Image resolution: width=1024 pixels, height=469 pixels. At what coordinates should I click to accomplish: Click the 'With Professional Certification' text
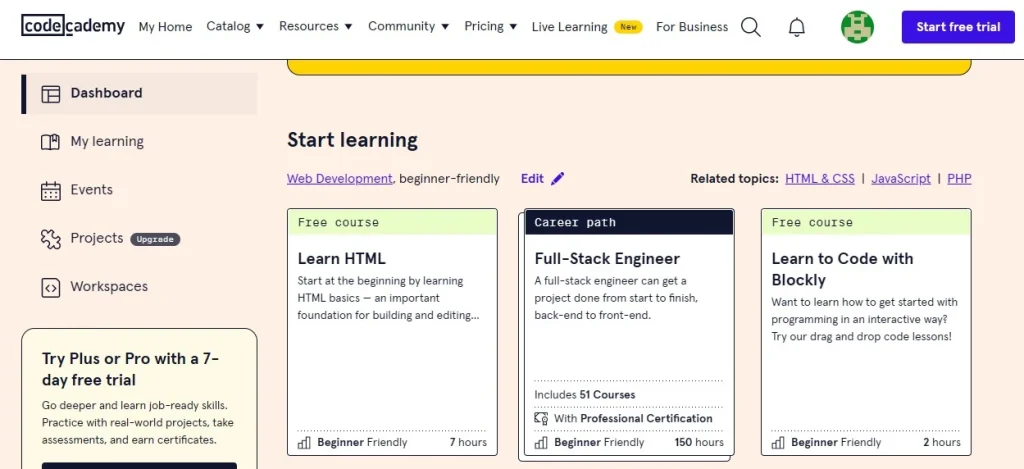click(633, 418)
